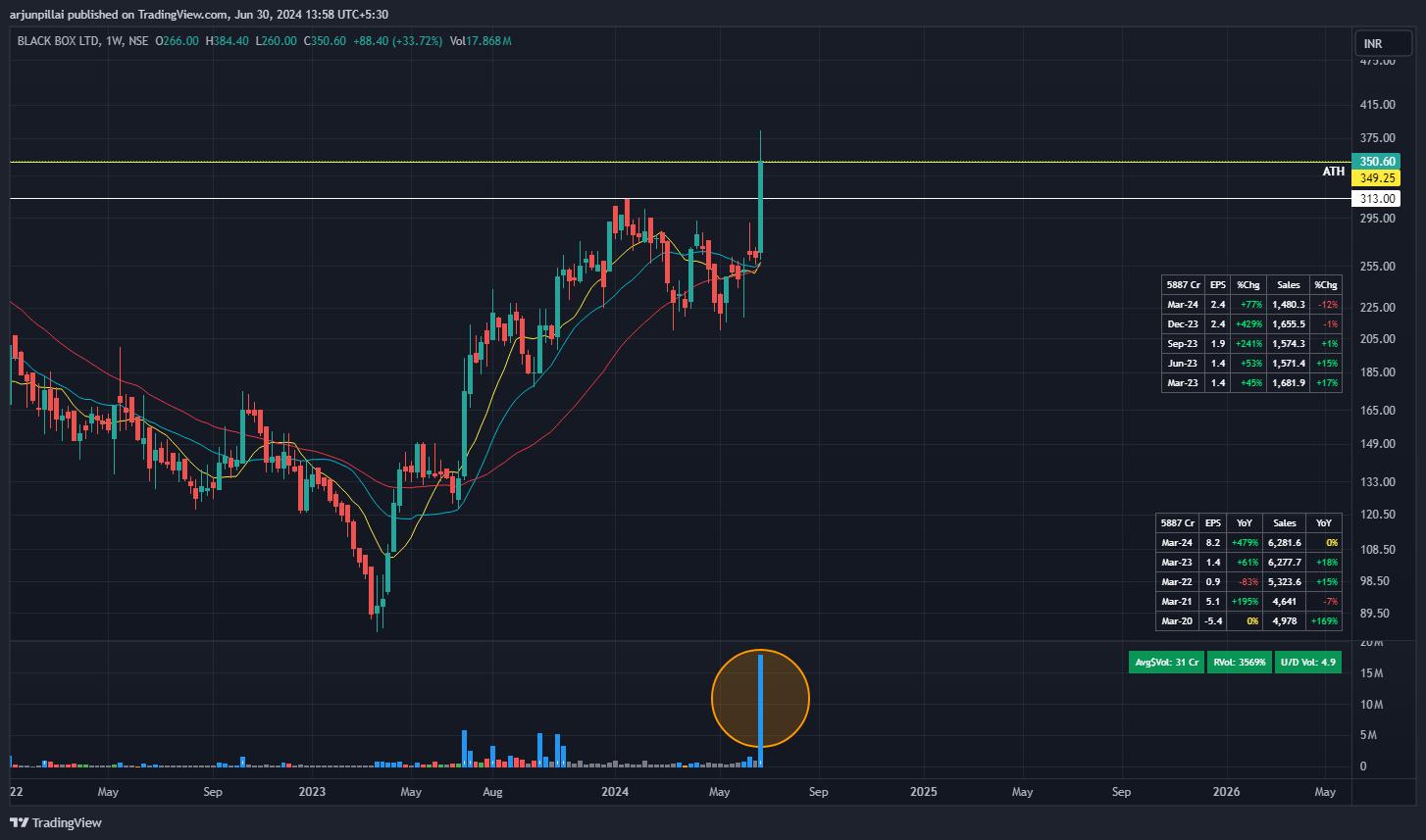1426x840 pixels.
Task: Click the 89.50 price axis label
Action: point(1375,614)
